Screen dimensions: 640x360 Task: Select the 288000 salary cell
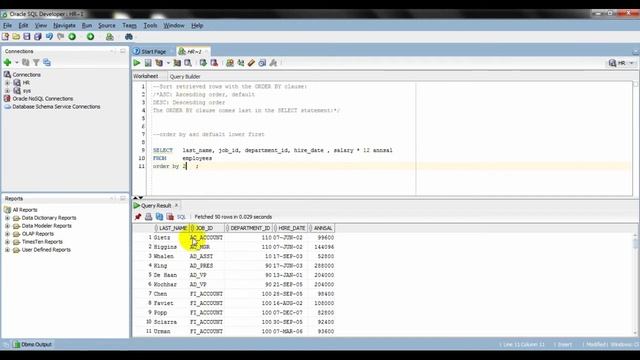[x=322, y=266]
